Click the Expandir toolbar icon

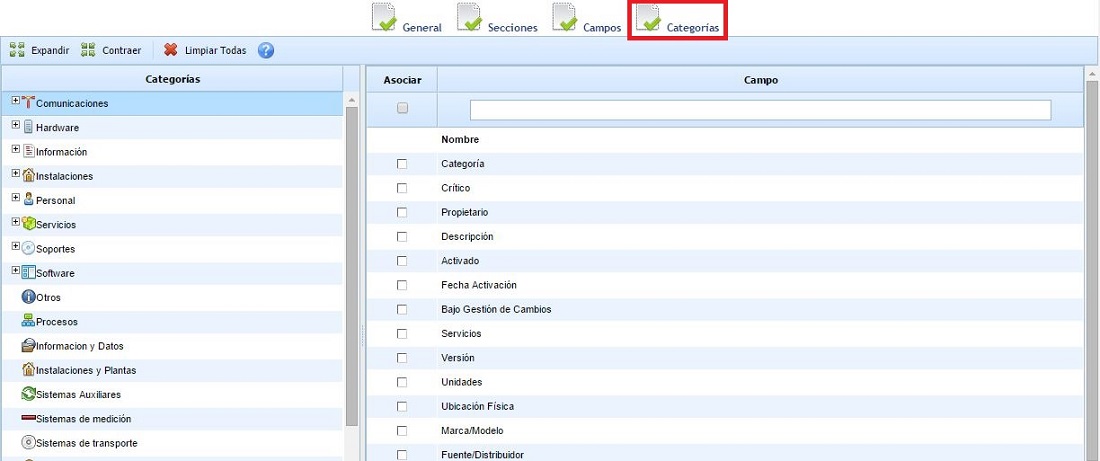point(17,50)
